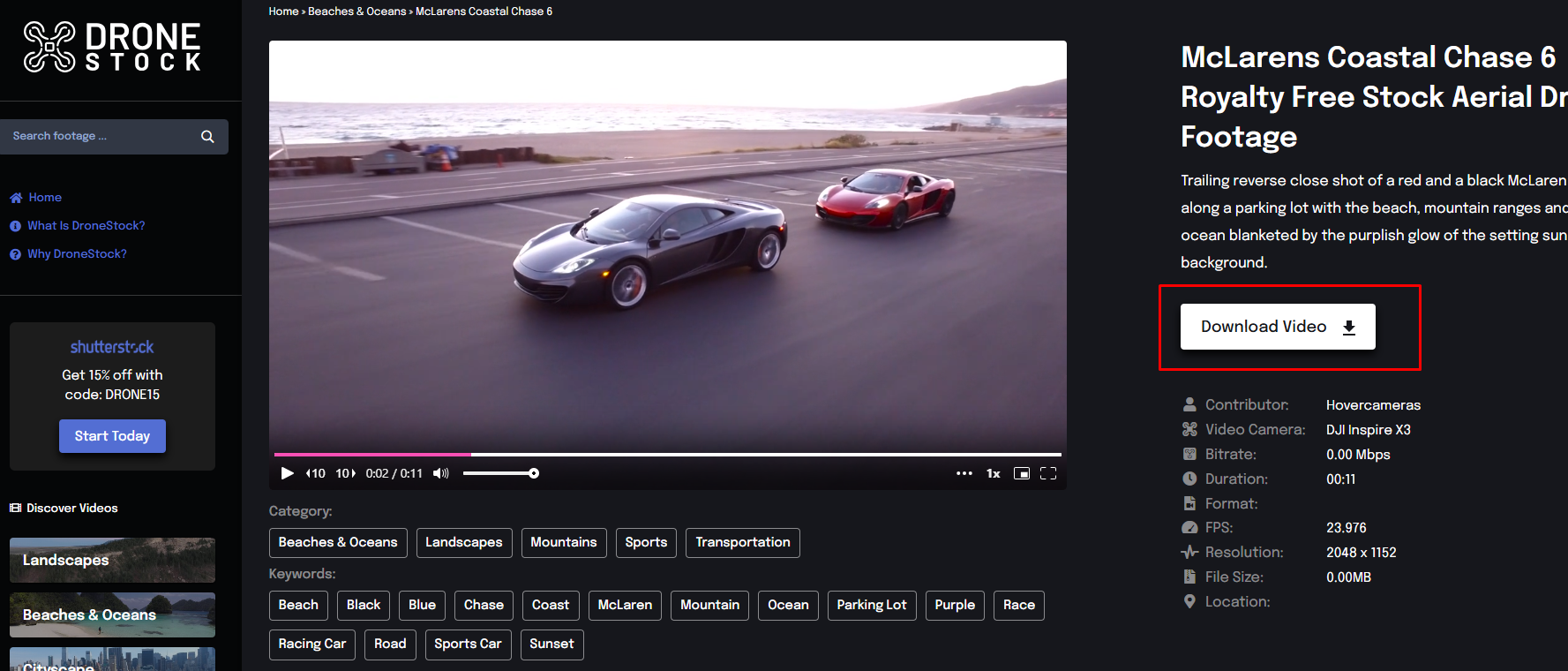1568x671 pixels.
Task: Go to Beaches & Oceans breadcrumb
Action: click(356, 11)
